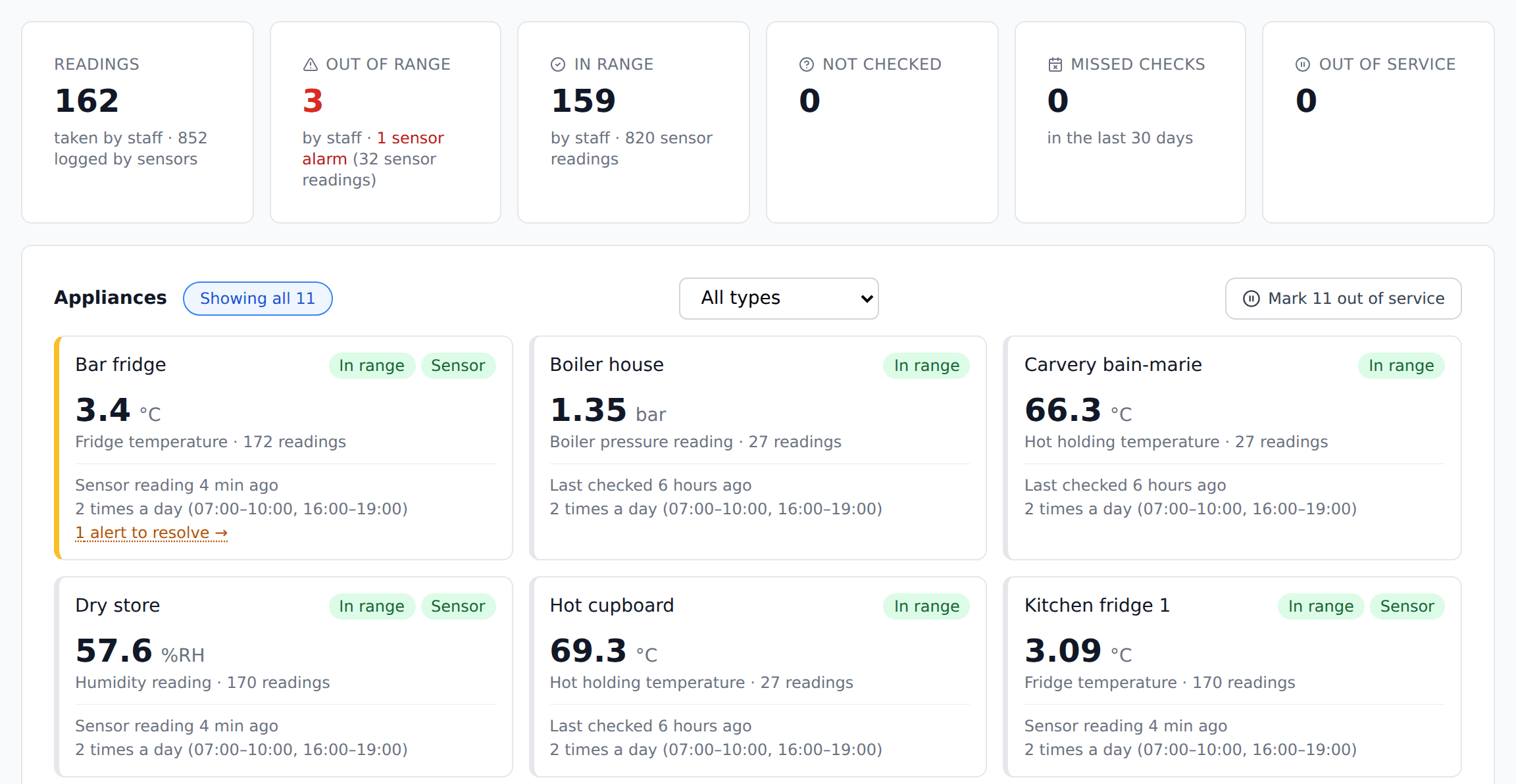Click In range badge on Bar fridge
Image resolution: width=1516 pixels, height=784 pixels.
click(x=372, y=366)
